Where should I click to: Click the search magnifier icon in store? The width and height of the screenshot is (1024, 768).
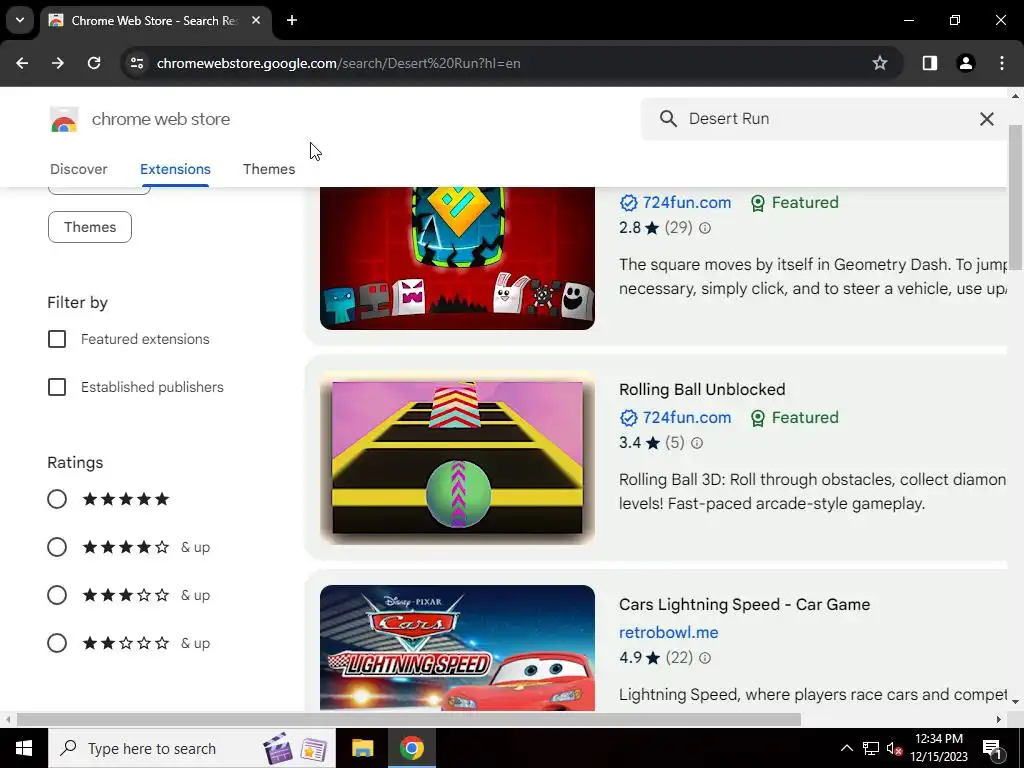pos(668,119)
